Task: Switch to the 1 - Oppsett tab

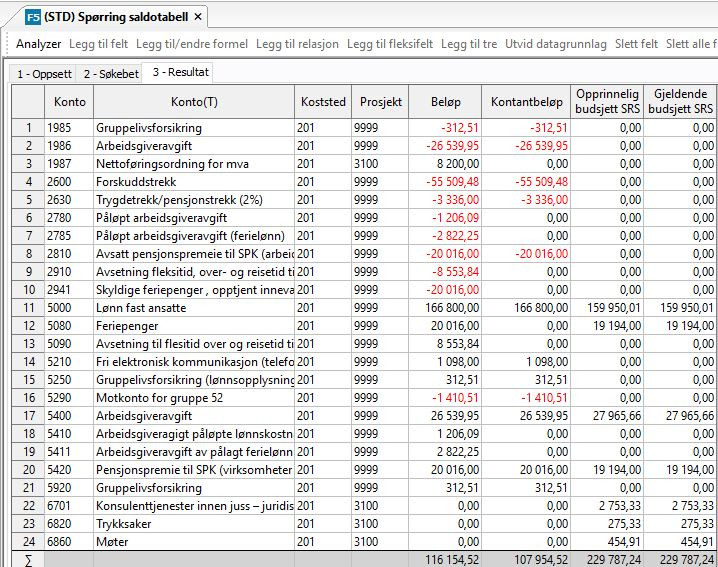Action: click(x=44, y=74)
